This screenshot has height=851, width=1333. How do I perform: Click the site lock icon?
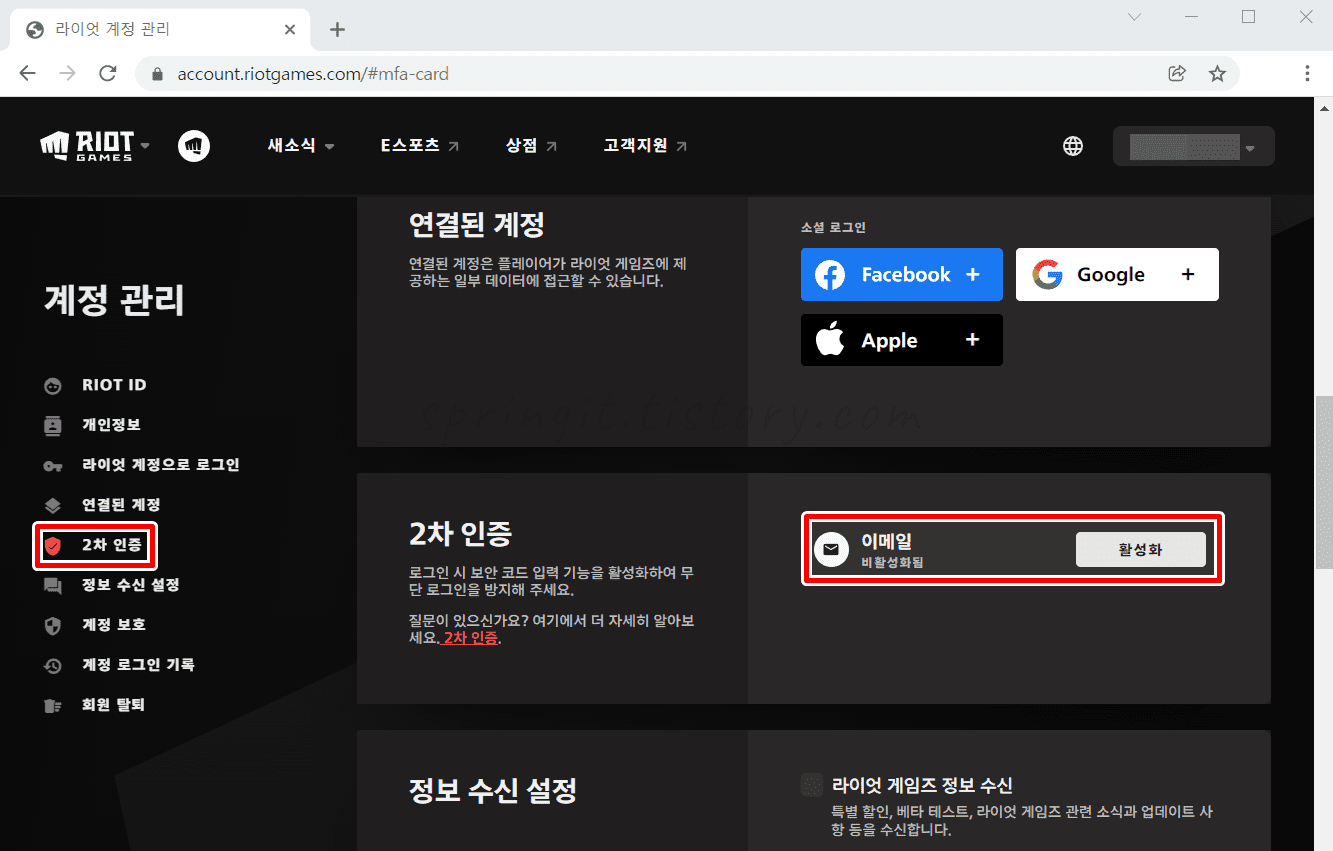click(156, 74)
